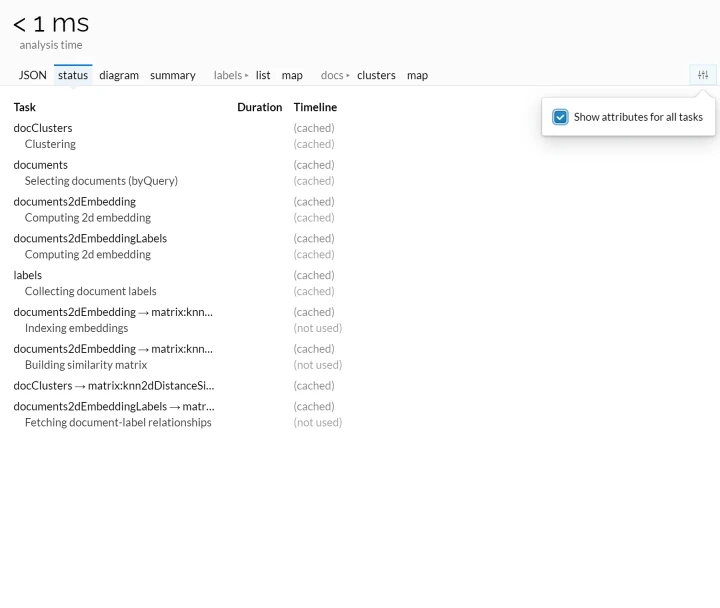Select matrix:knn task above Building similarity matrix
Screen dimensions: 720x608
pyautogui.click(x=113, y=349)
